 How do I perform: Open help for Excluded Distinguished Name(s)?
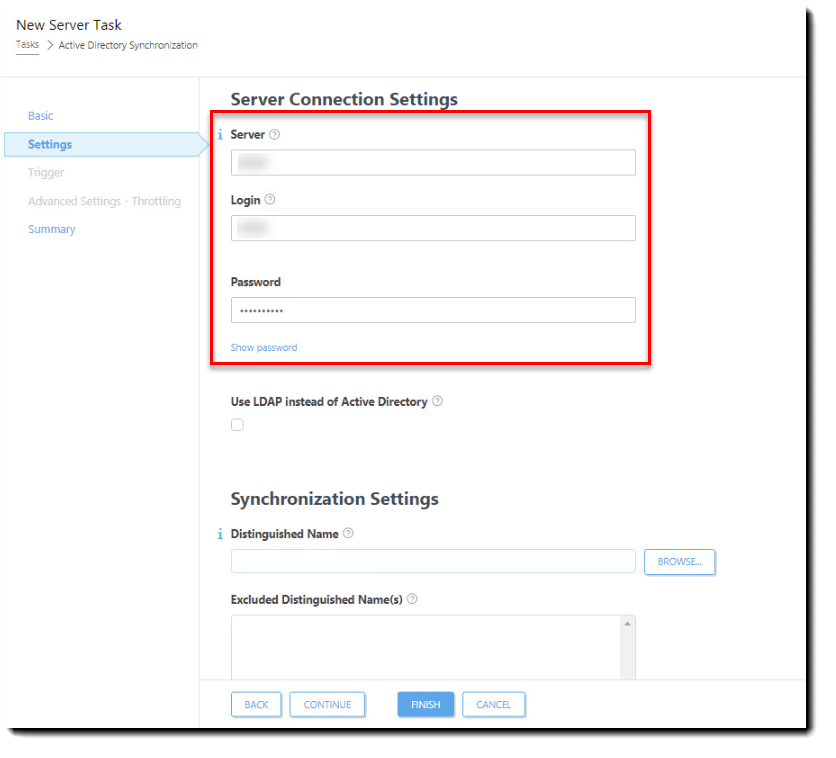tap(412, 599)
